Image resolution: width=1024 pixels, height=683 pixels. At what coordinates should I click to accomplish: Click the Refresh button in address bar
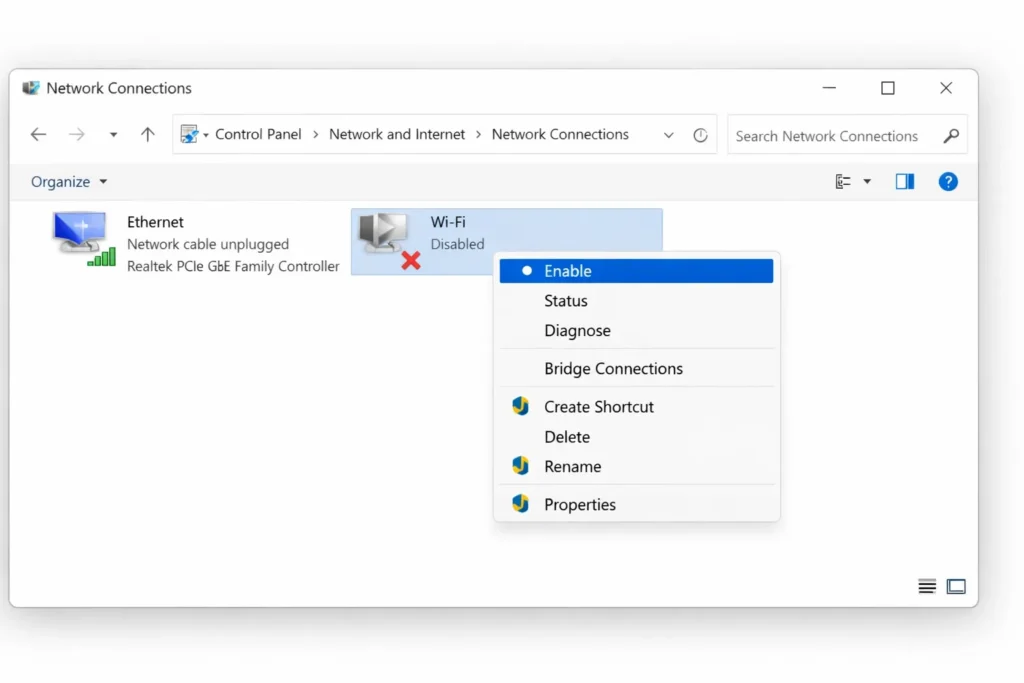click(x=700, y=135)
